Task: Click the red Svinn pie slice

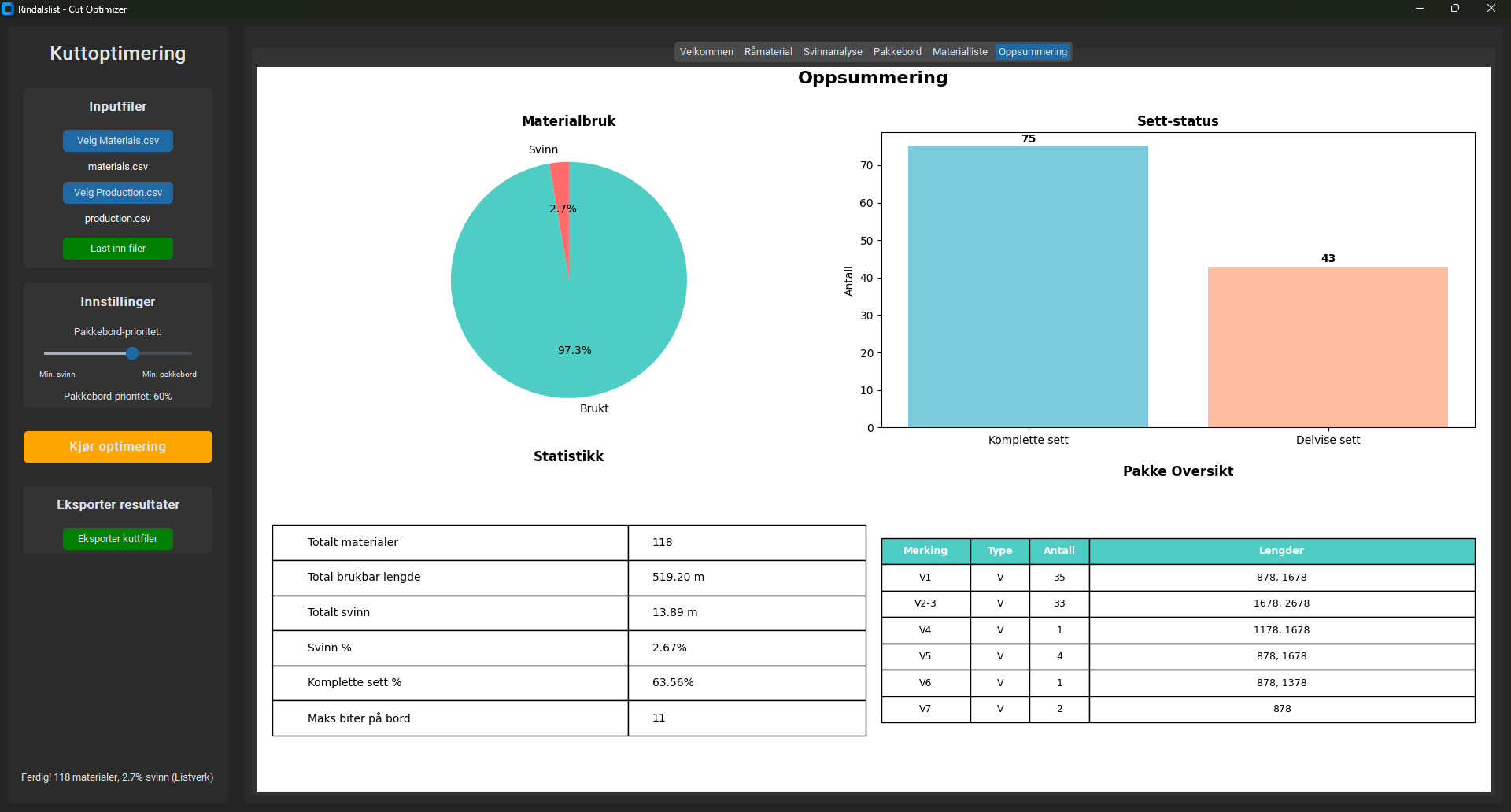Action: pyautogui.click(x=561, y=189)
